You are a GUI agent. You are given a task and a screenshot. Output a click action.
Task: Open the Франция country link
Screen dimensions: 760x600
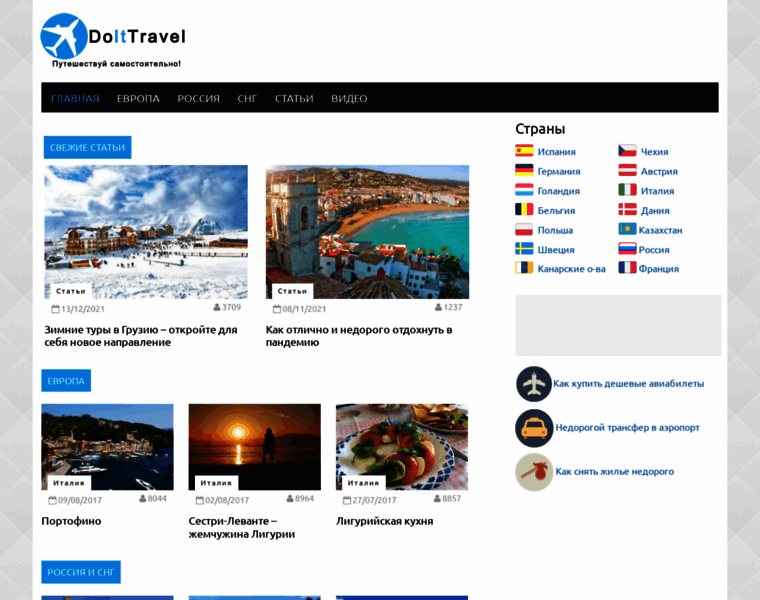coord(658,269)
